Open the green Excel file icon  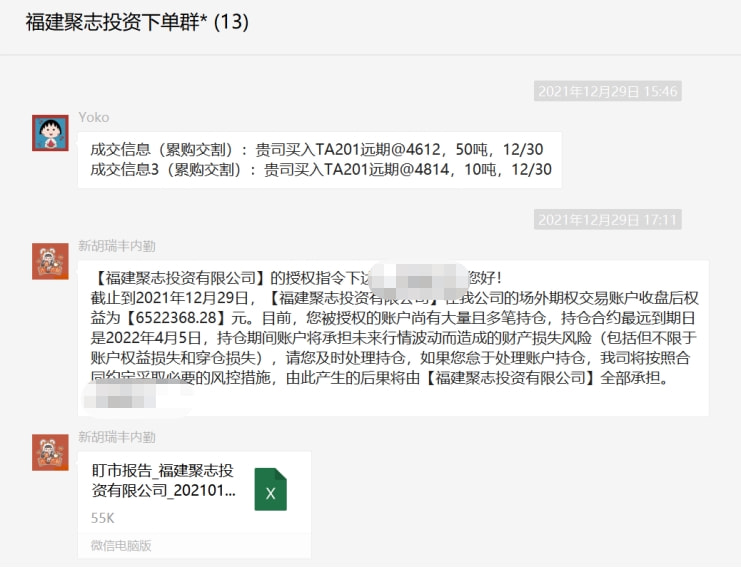[270, 489]
